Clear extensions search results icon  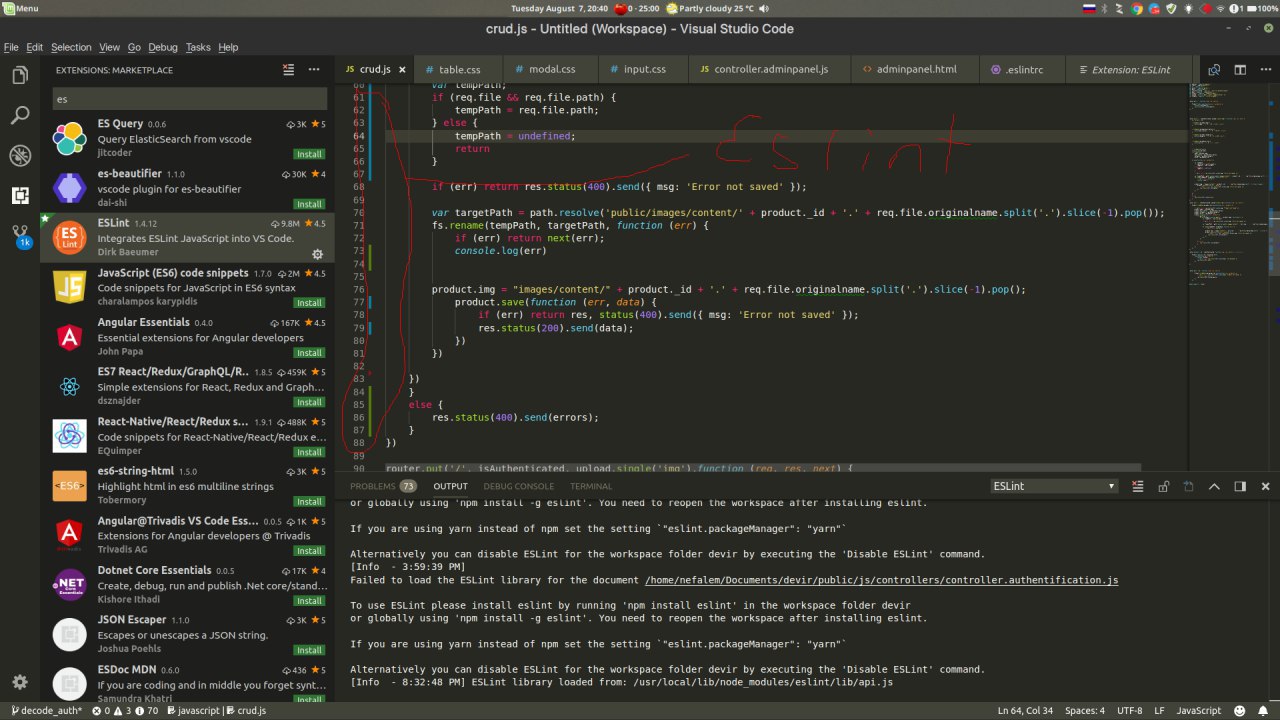[x=289, y=70]
